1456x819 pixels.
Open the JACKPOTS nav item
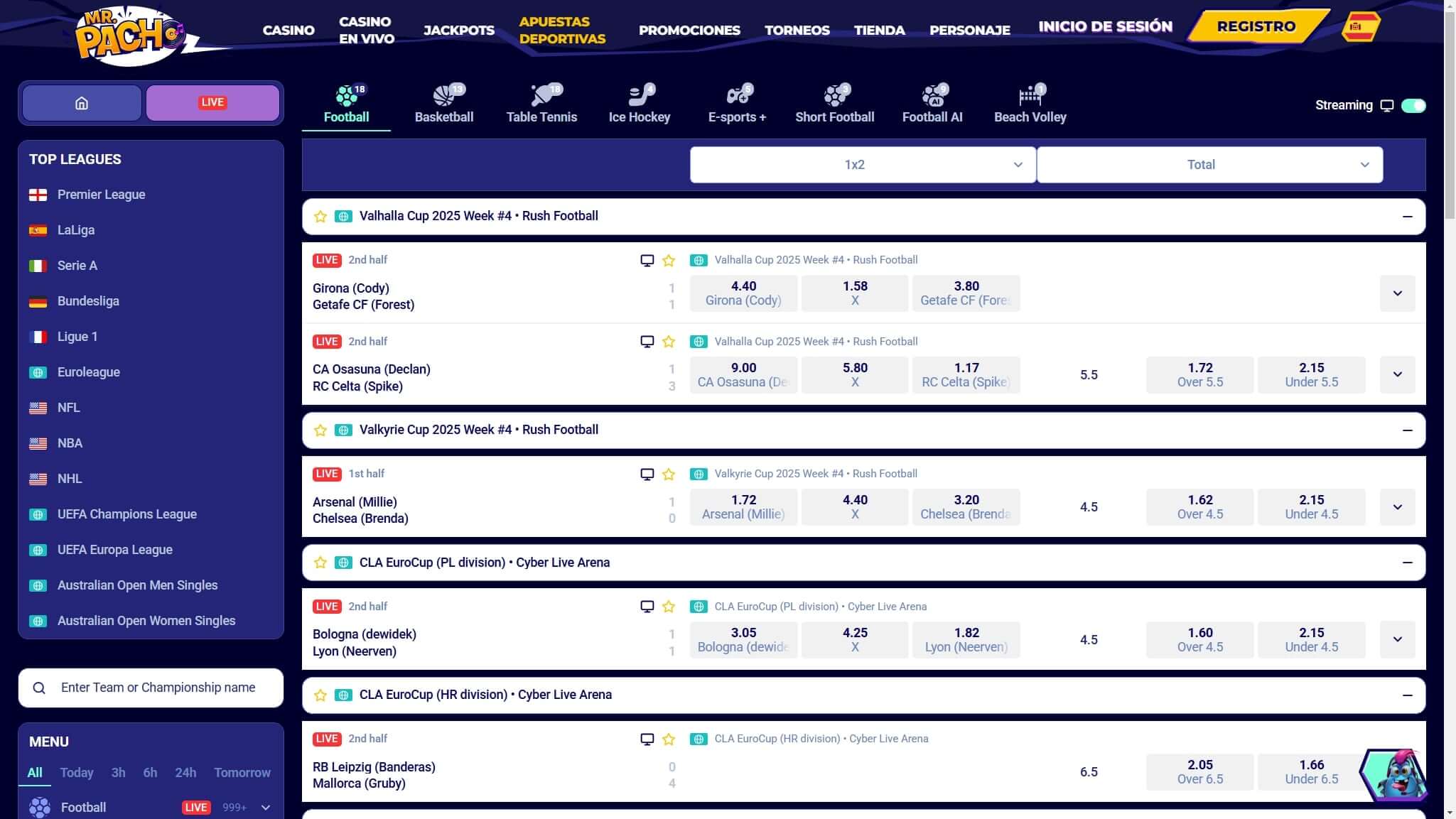459,30
